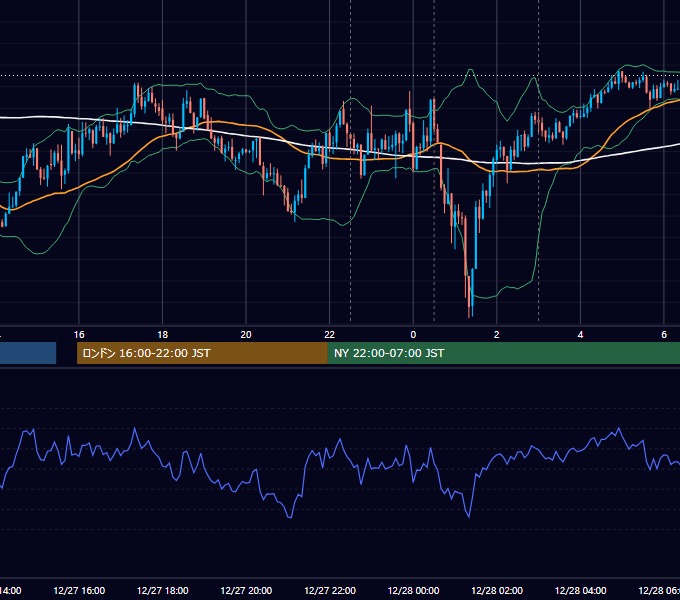
Task: Select the blue session bar before London
Action: pos(28,353)
